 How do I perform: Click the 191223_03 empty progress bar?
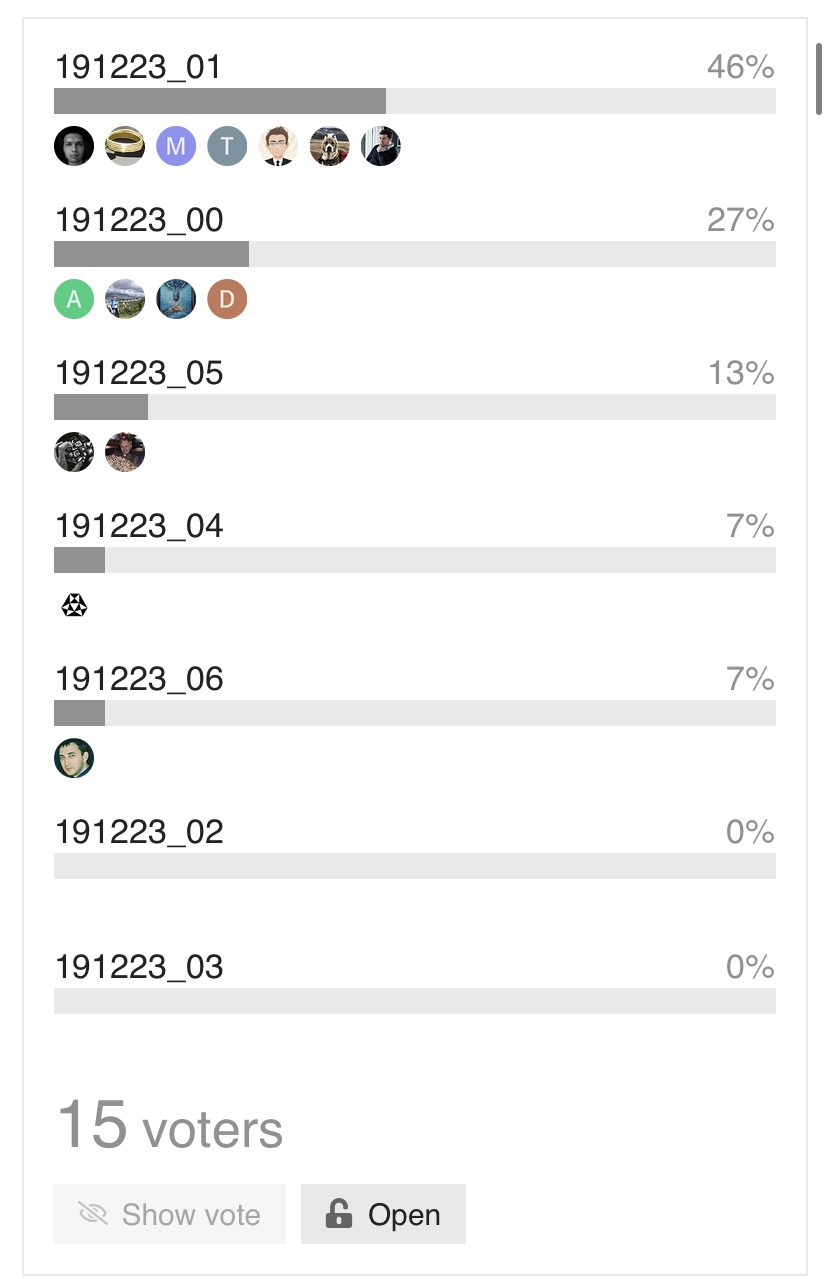415,1001
